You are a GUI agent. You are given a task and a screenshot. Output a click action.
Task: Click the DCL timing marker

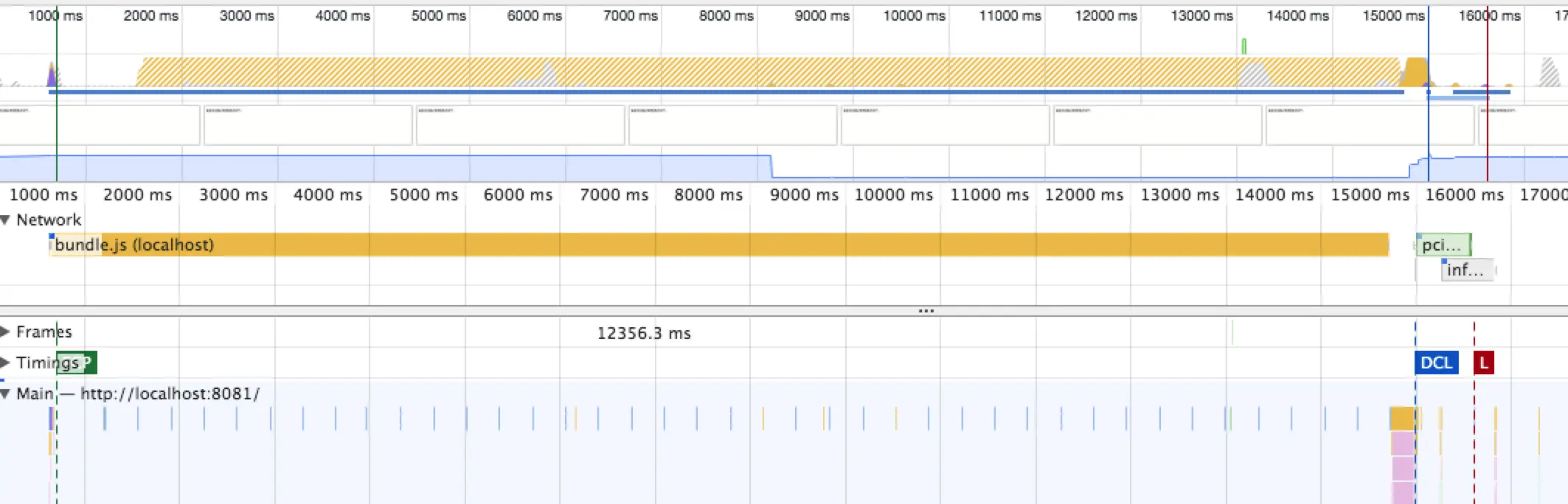(1436, 363)
